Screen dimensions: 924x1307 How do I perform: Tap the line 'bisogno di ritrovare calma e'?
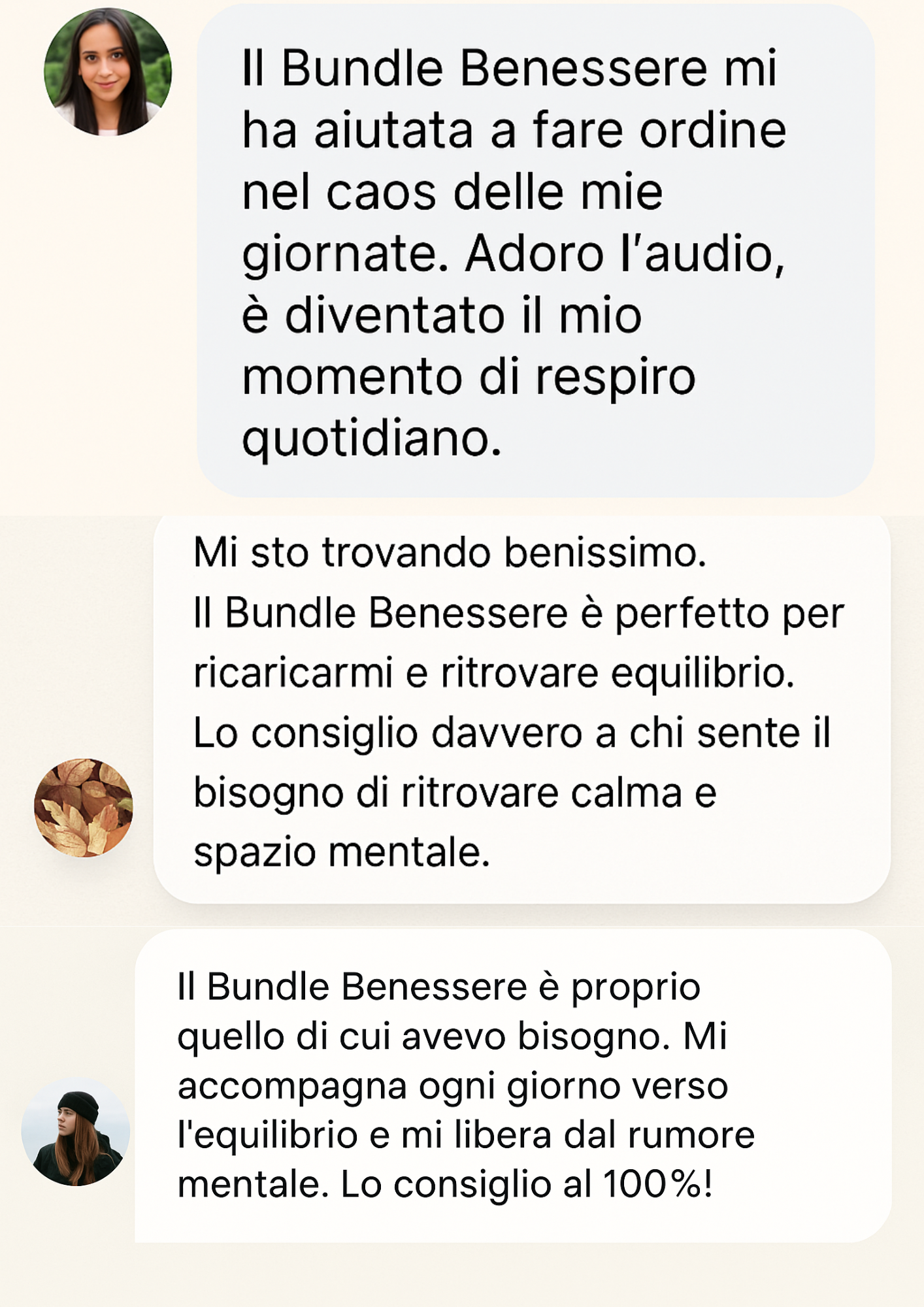(x=455, y=793)
